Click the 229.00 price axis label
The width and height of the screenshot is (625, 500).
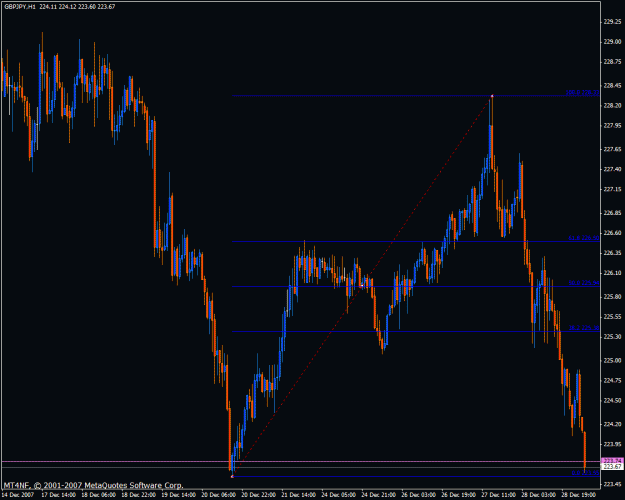tap(612, 42)
